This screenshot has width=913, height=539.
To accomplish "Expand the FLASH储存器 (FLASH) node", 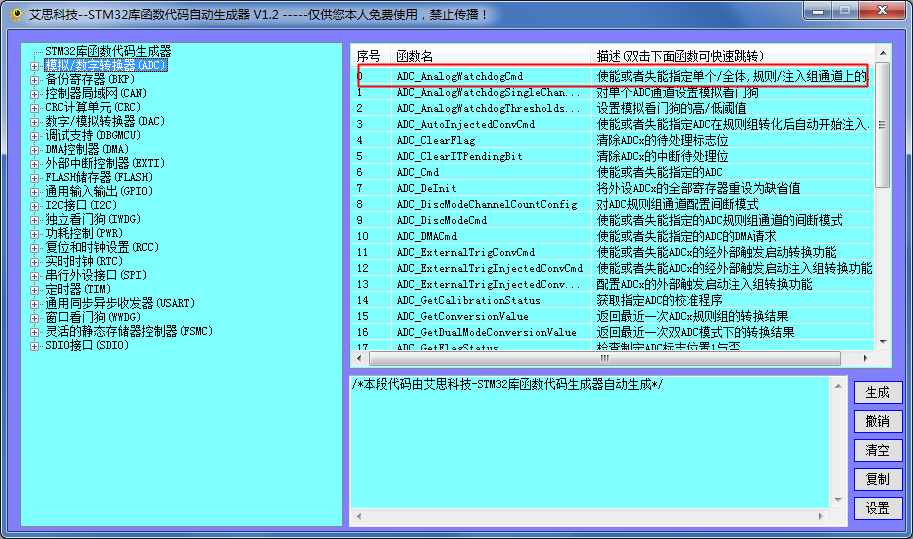I will point(34,178).
